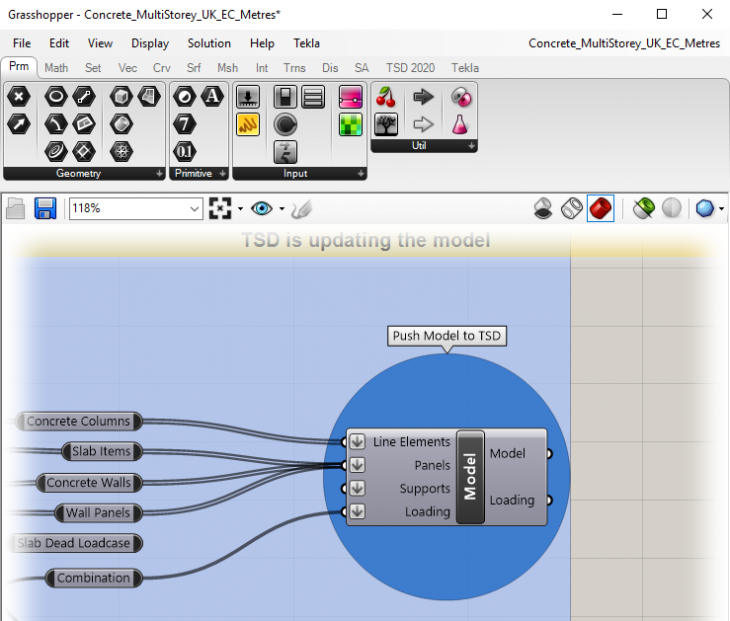
Task: Select the Number 0.1 parameter icon
Action: (184, 152)
